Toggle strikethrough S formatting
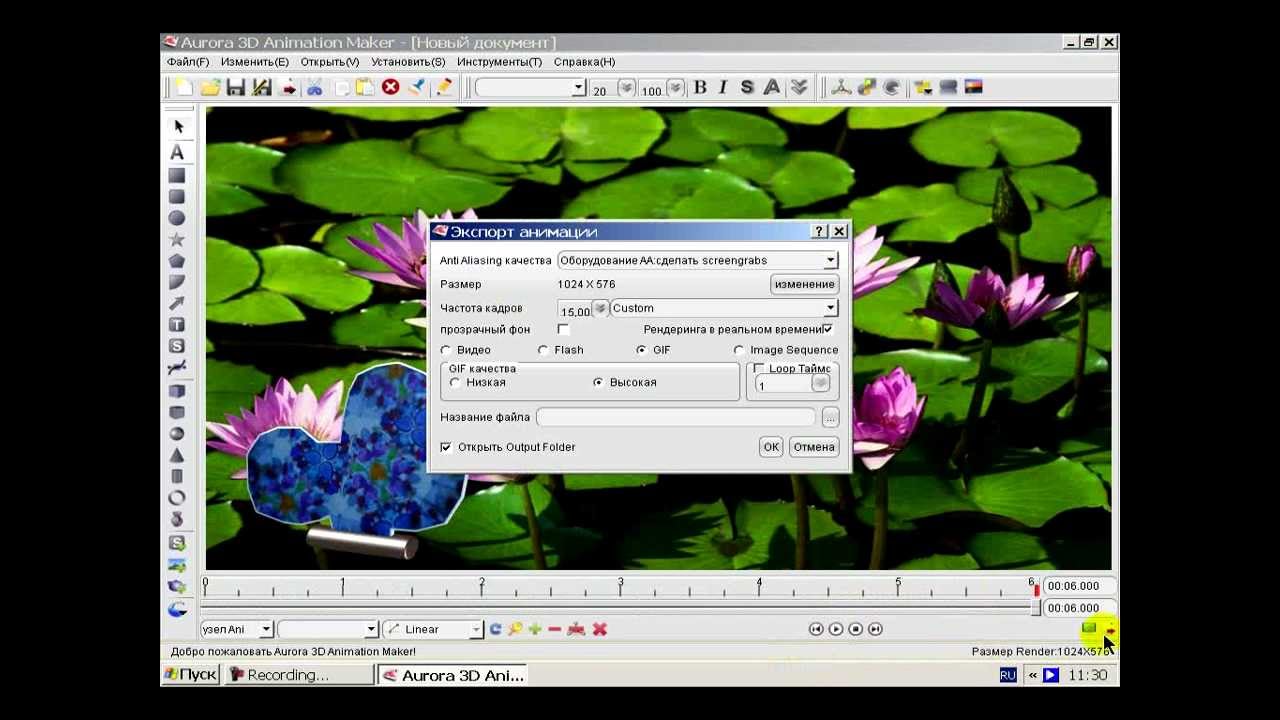Image resolution: width=1280 pixels, height=720 pixels. point(747,88)
